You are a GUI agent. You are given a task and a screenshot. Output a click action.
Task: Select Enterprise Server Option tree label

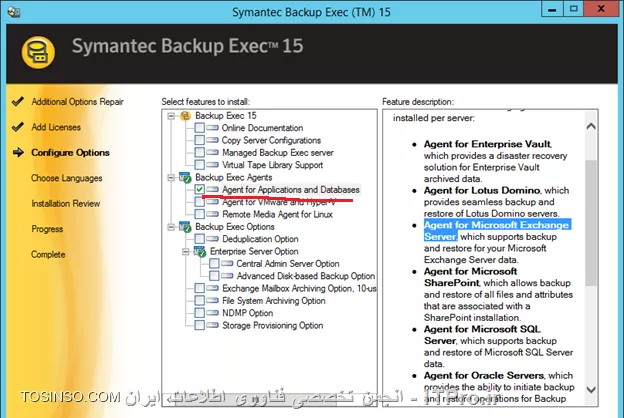click(254, 252)
